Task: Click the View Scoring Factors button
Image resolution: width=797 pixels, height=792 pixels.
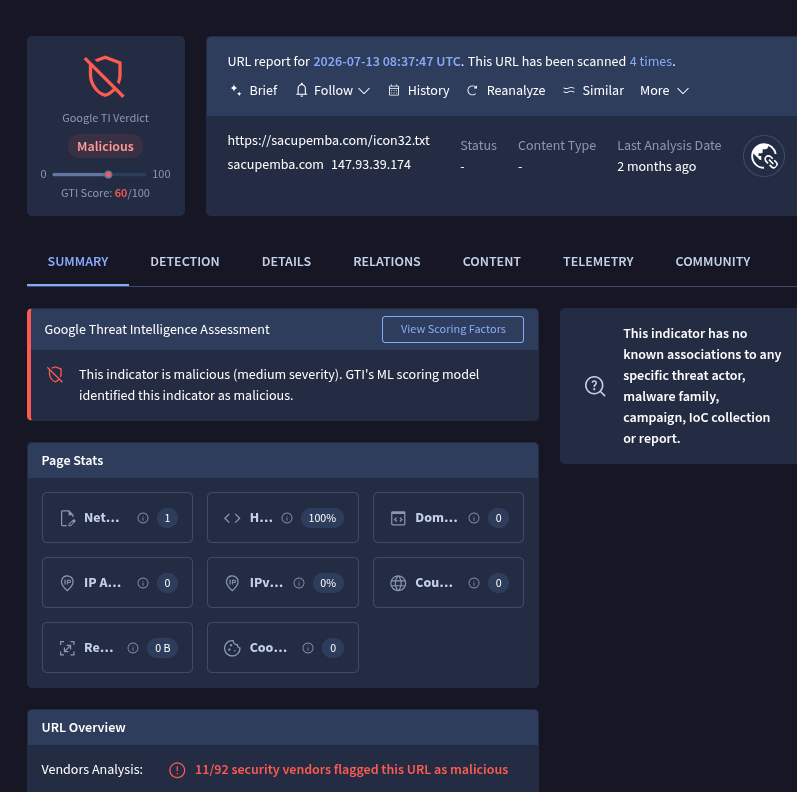Action: (453, 329)
